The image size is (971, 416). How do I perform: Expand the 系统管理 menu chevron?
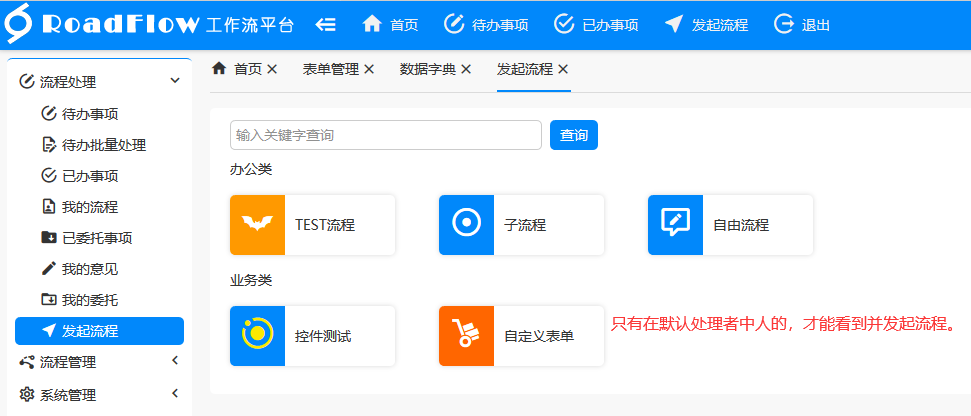[x=175, y=393]
